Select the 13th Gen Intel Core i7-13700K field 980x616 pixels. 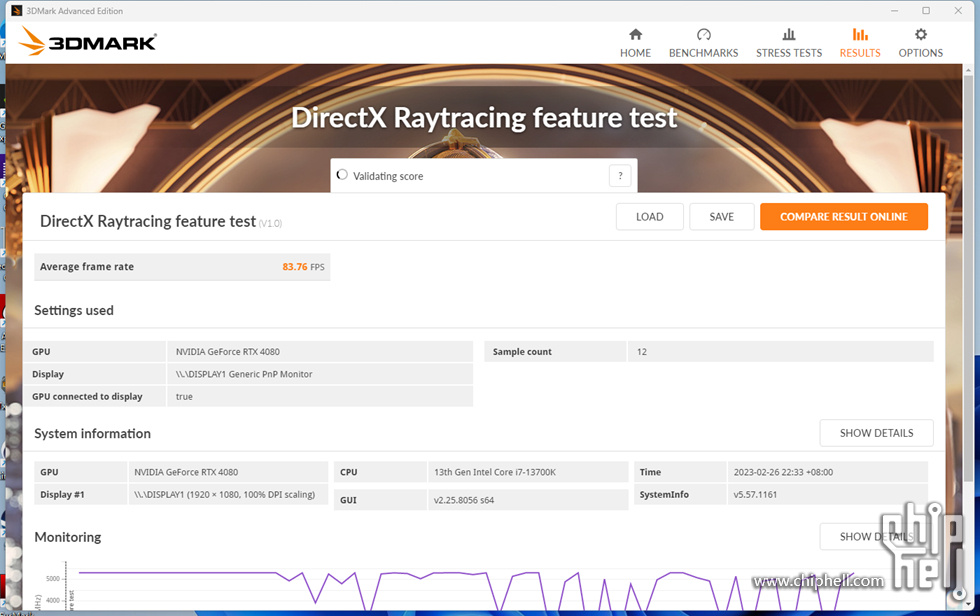coord(527,472)
